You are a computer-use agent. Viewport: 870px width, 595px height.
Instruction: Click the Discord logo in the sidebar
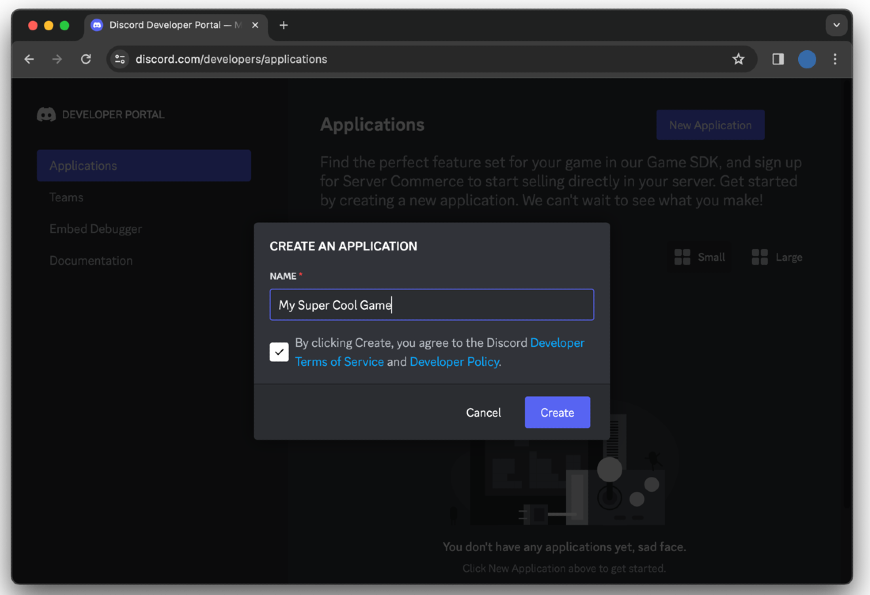tap(46, 114)
